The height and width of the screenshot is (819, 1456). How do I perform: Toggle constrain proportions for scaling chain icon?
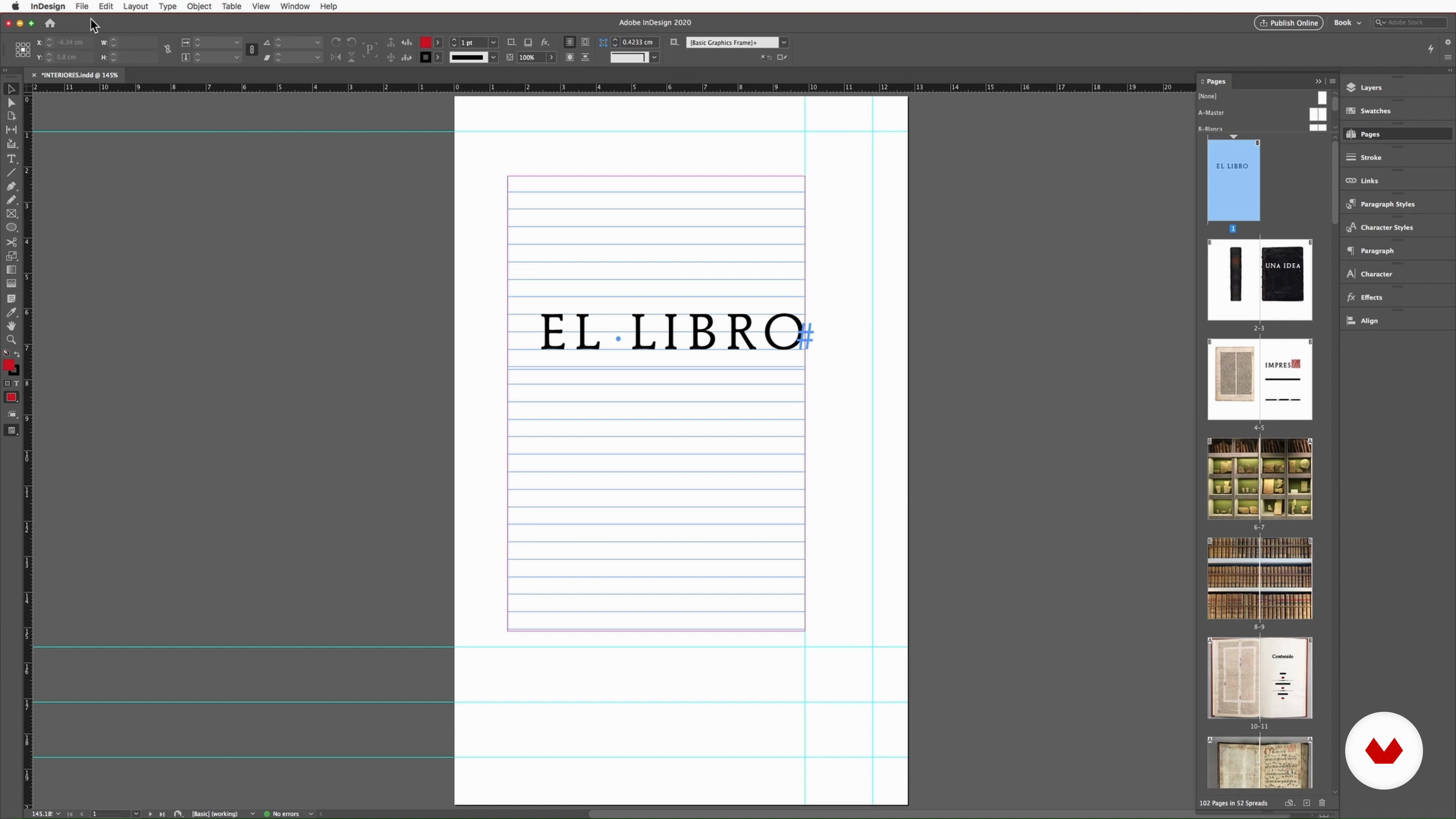click(x=252, y=50)
